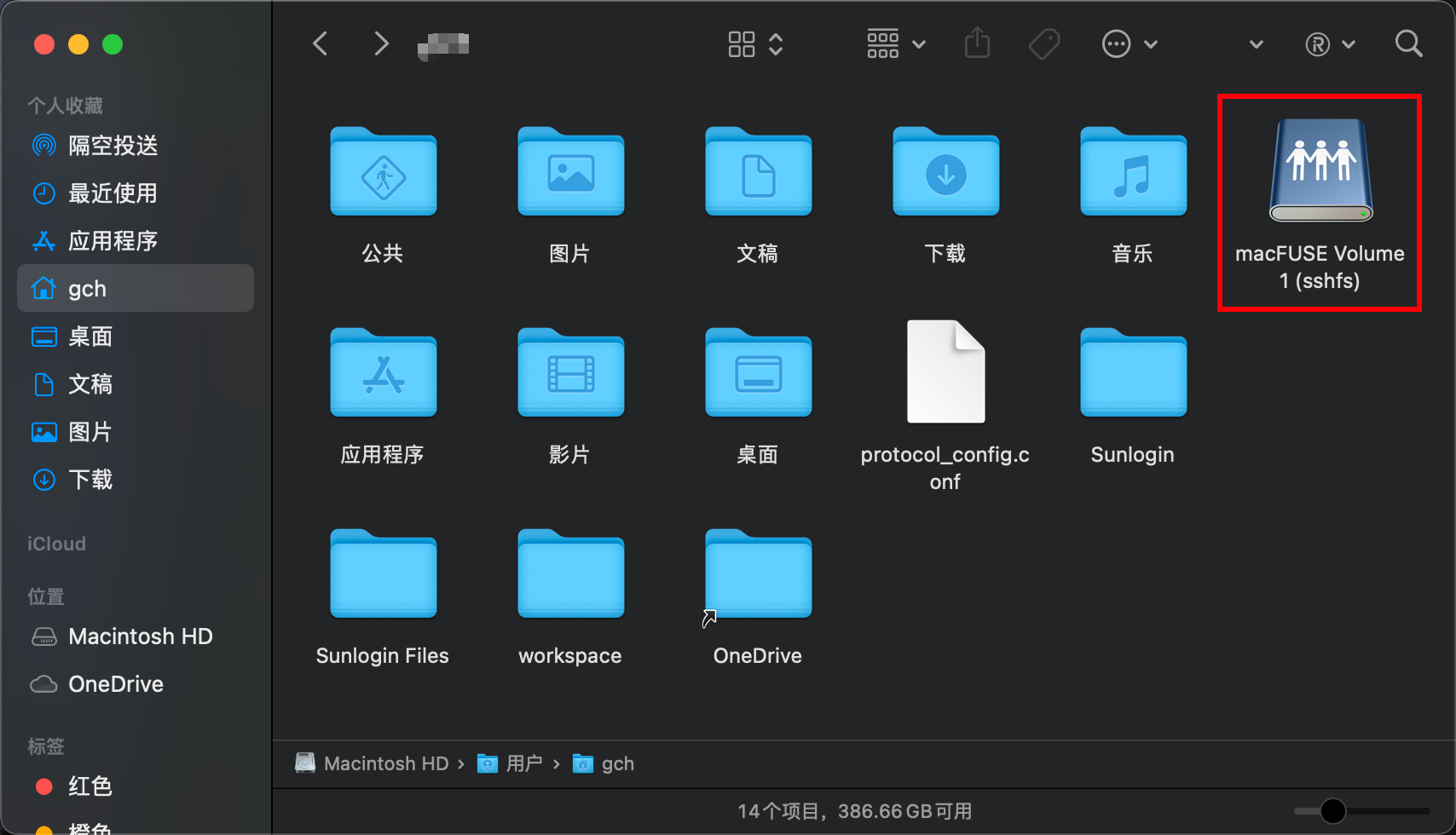Select the protocol_config.conf file
The image size is (1456, 835).
point(945,373)
